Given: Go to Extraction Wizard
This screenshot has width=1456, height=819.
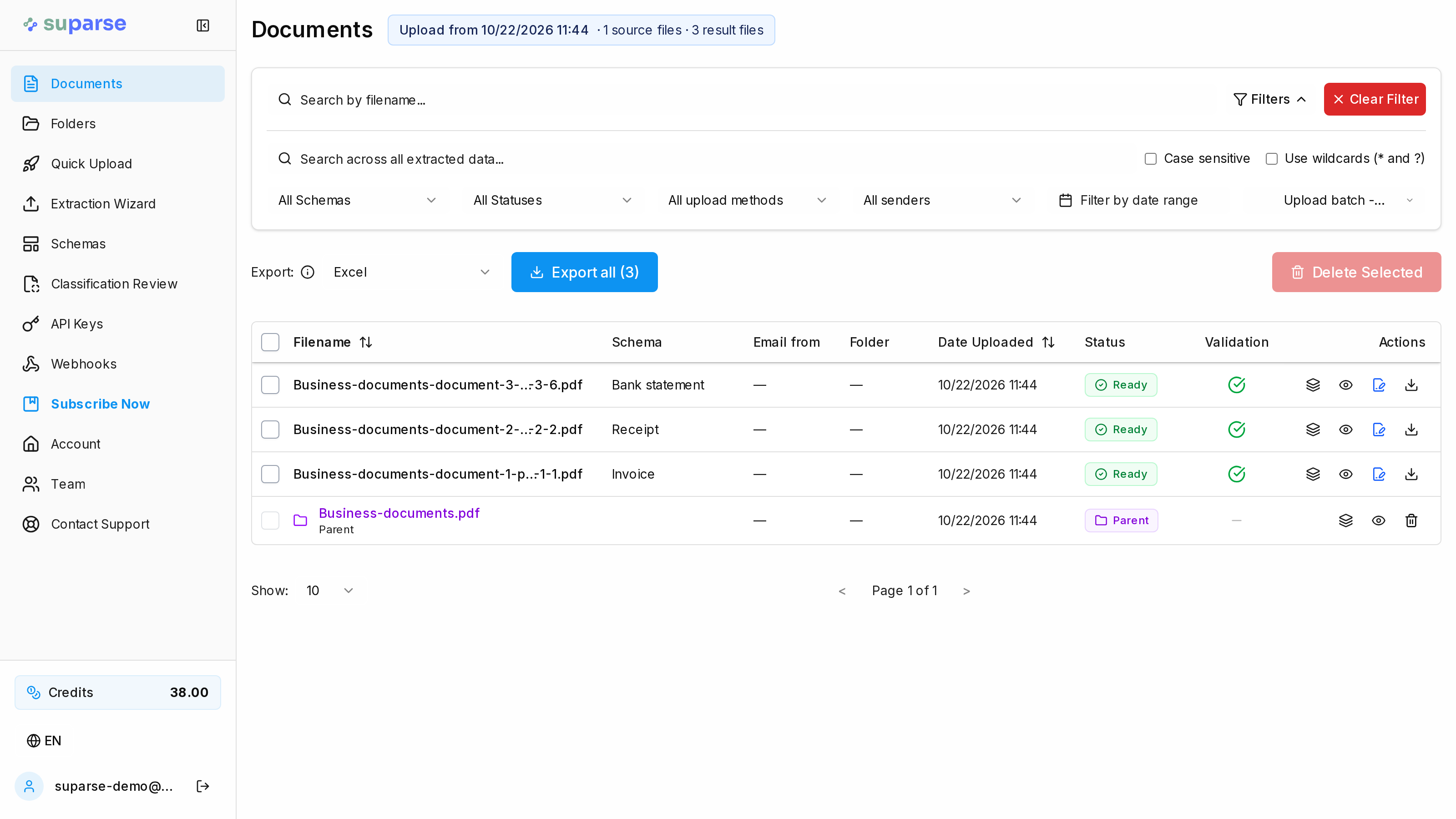Looking at the screenshot, I should click(x=117, y=204).
